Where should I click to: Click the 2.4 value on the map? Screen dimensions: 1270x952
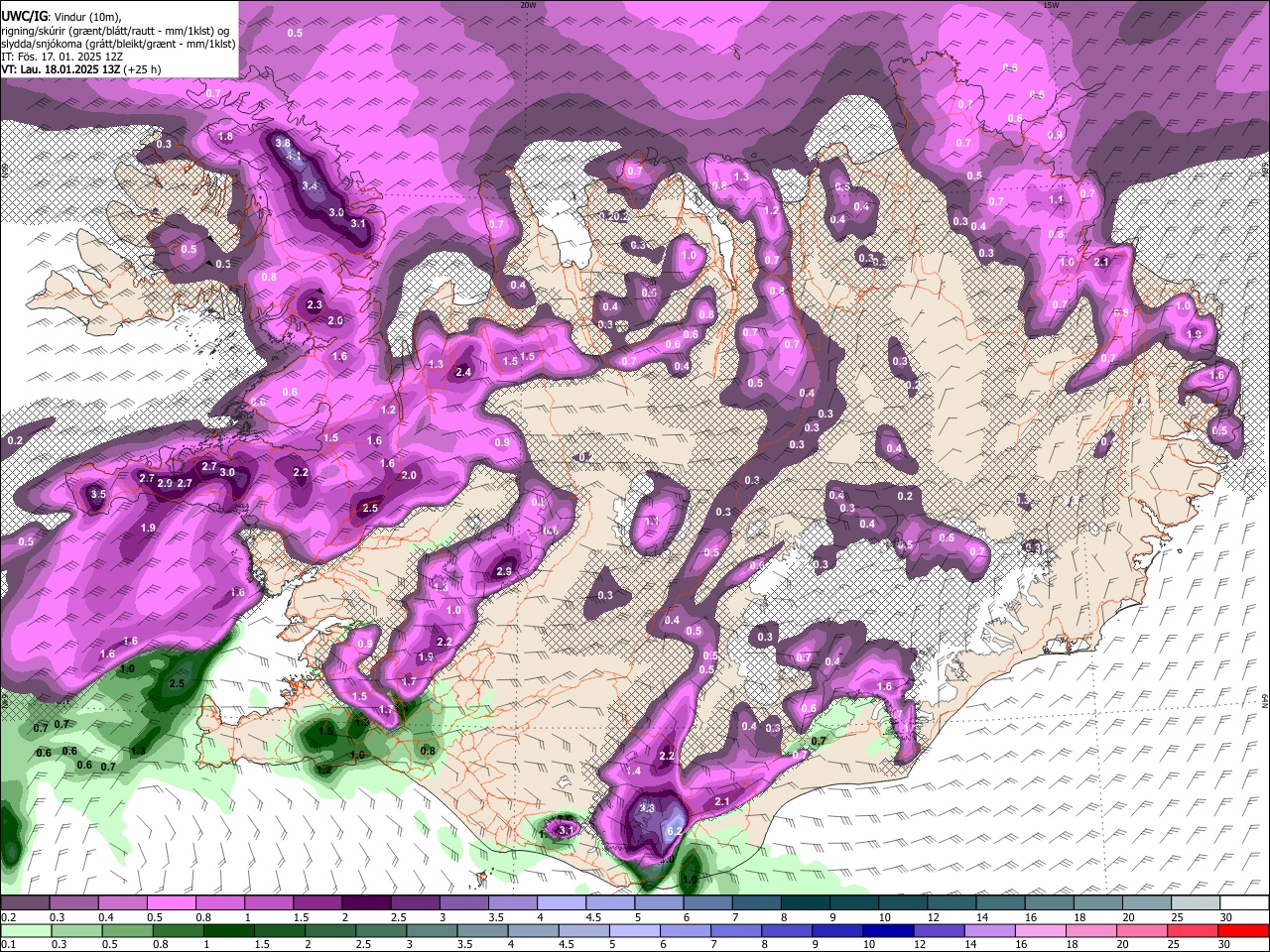point(463,373)
